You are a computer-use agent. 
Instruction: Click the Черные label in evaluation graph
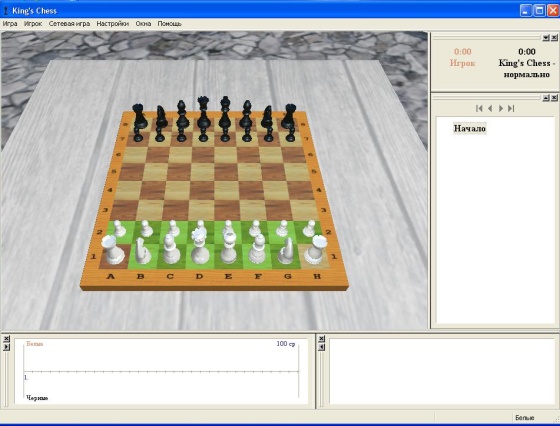pos(37,398)
